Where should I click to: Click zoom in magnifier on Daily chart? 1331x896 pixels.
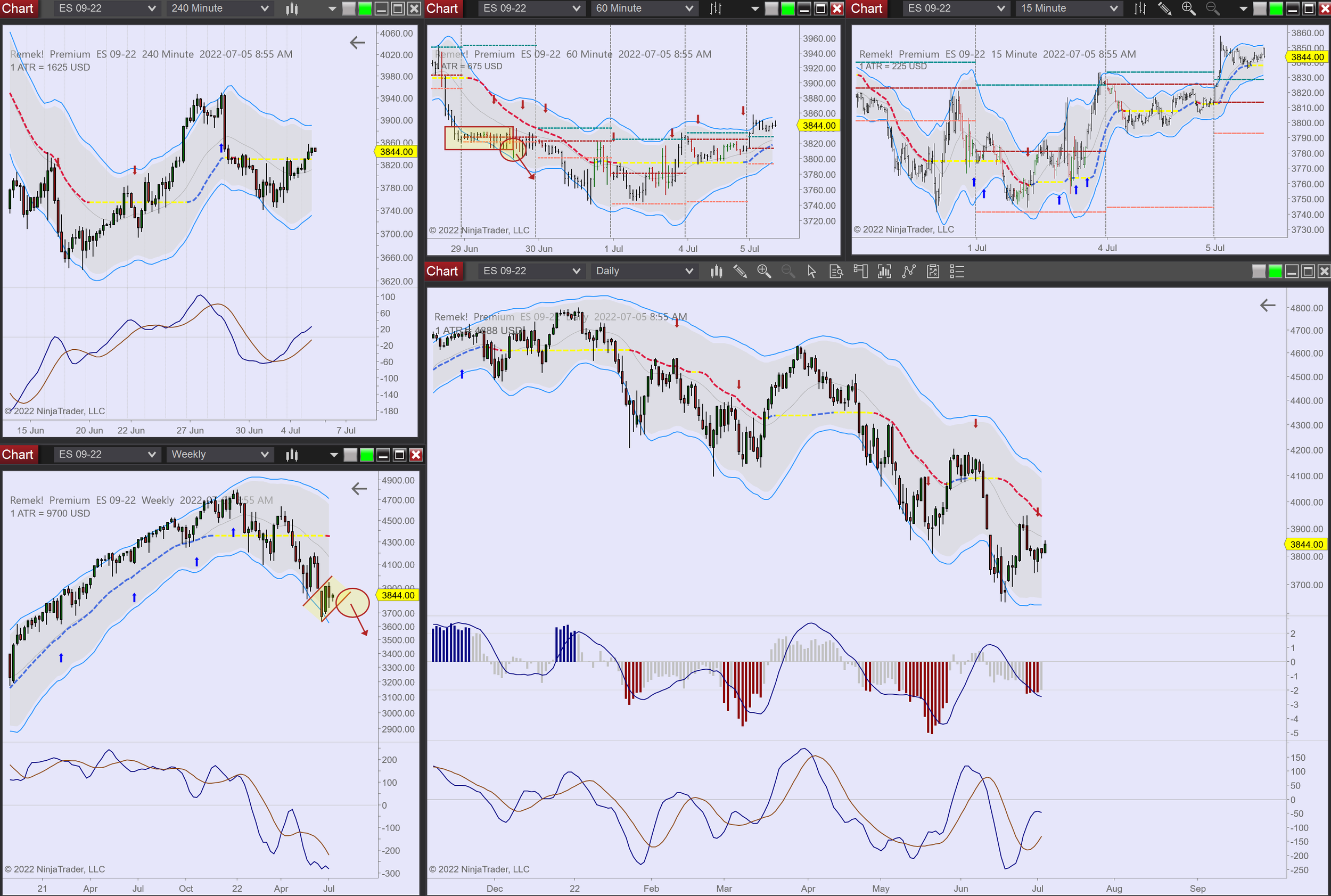point(764,272)
